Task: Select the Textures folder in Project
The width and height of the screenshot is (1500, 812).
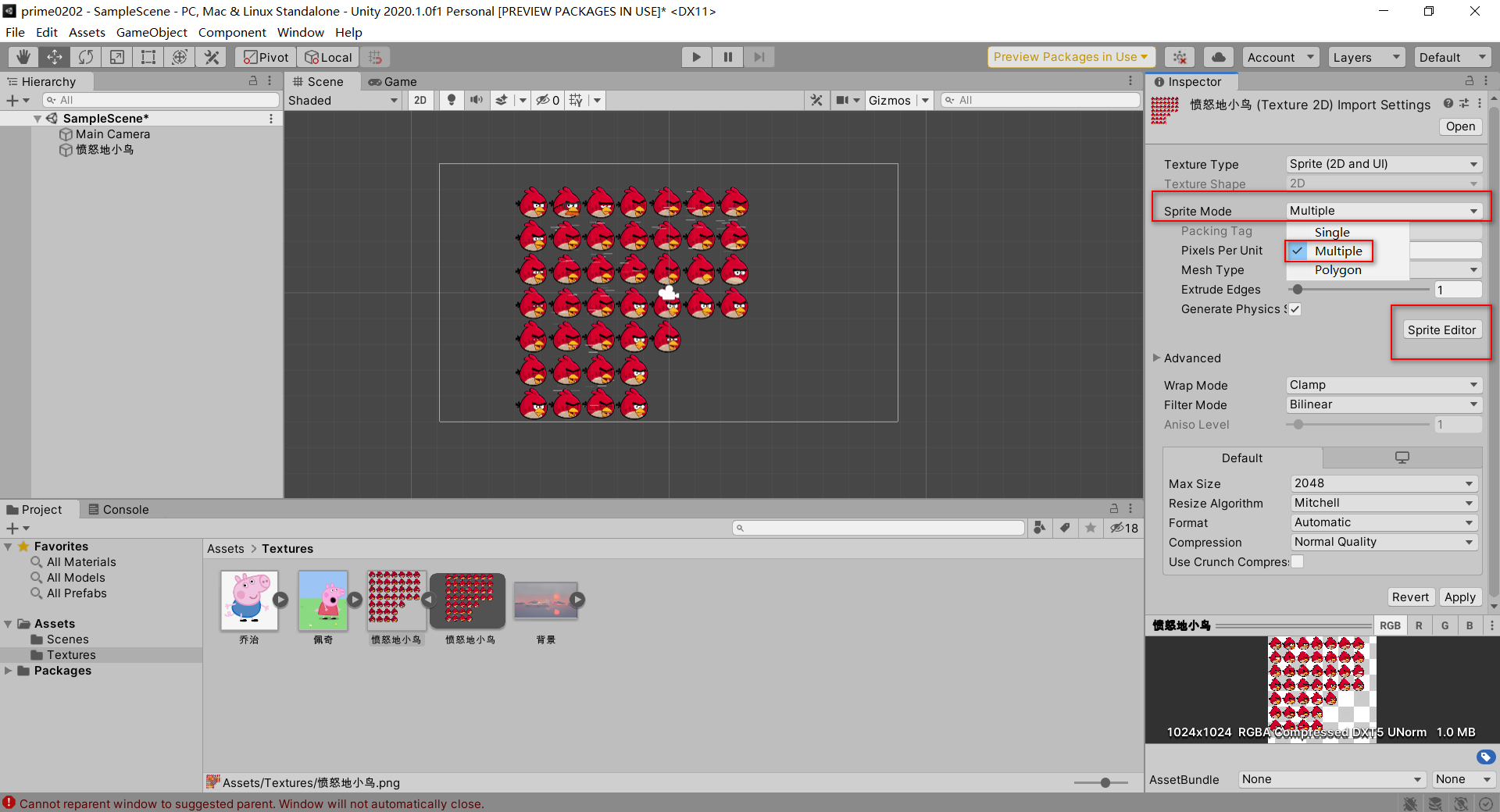Action: [71, 655]
